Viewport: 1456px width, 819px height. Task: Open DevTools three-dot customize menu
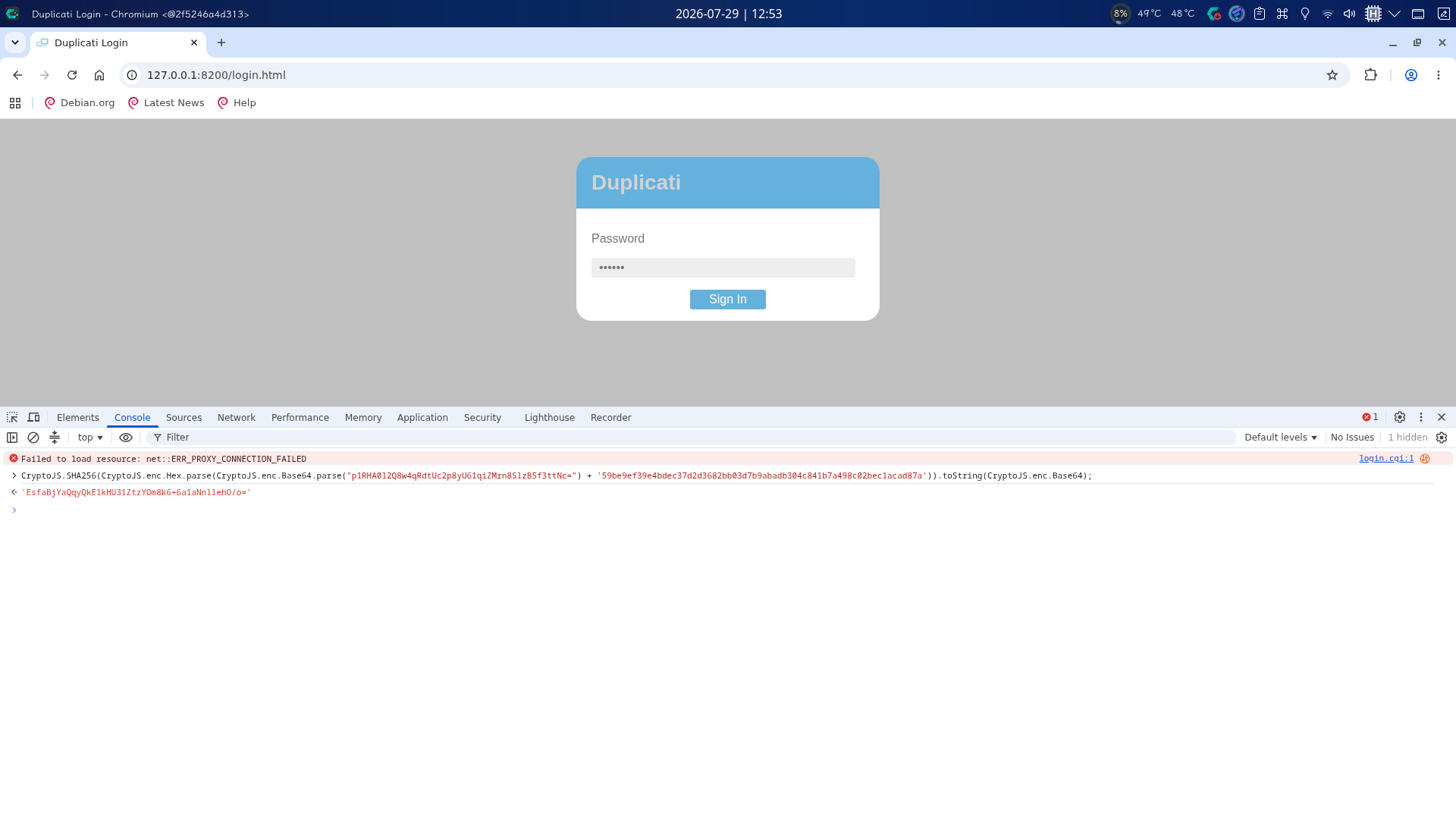pos(1421,418)
